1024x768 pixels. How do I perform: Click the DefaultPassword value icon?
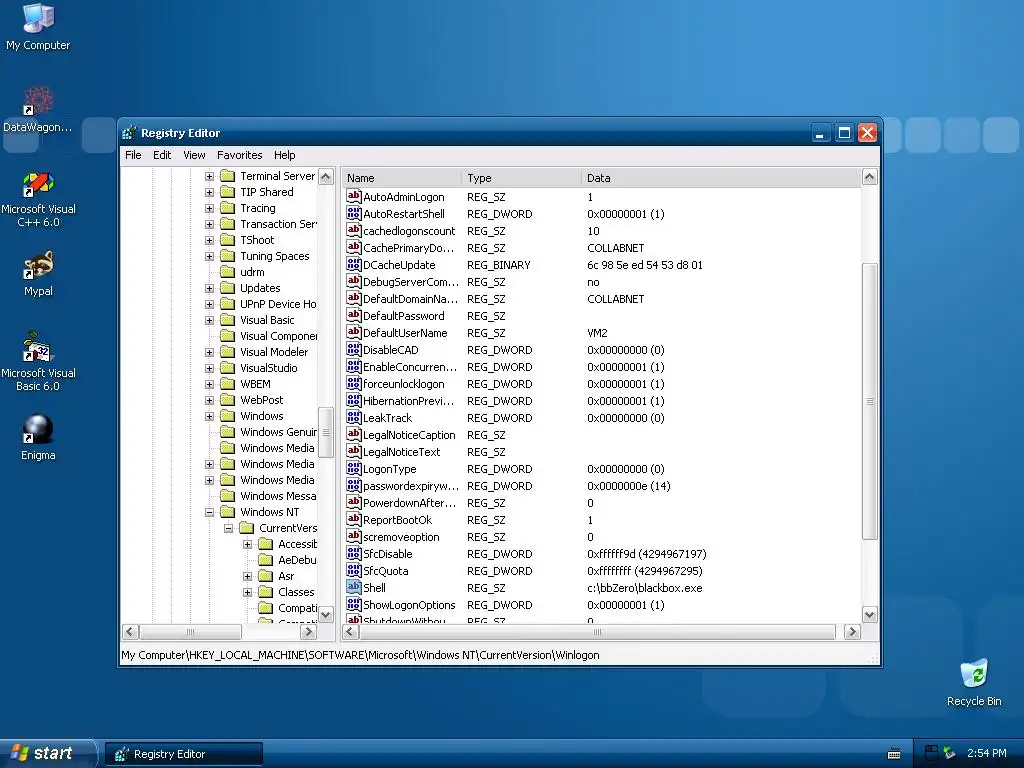[x=353, y=315]
